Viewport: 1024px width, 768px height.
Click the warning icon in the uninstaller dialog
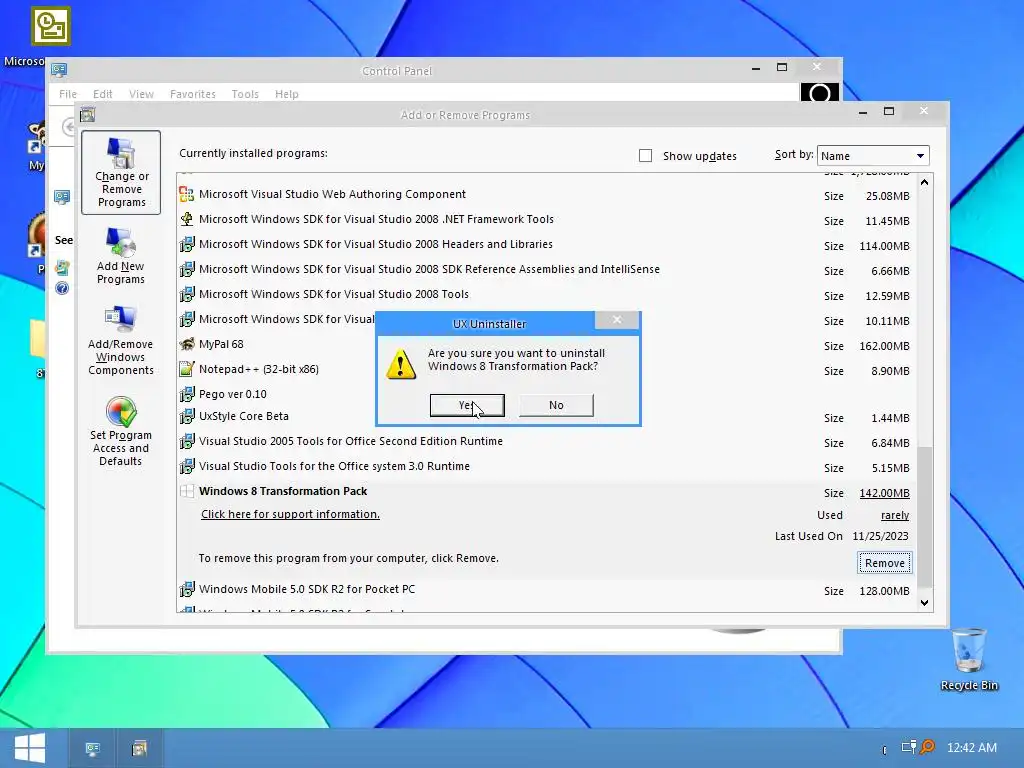coord(400,364)
